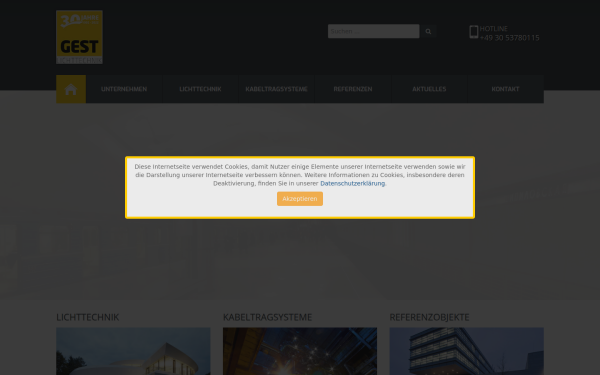Open the Datenschutzerklärung link

pos(352,183)
